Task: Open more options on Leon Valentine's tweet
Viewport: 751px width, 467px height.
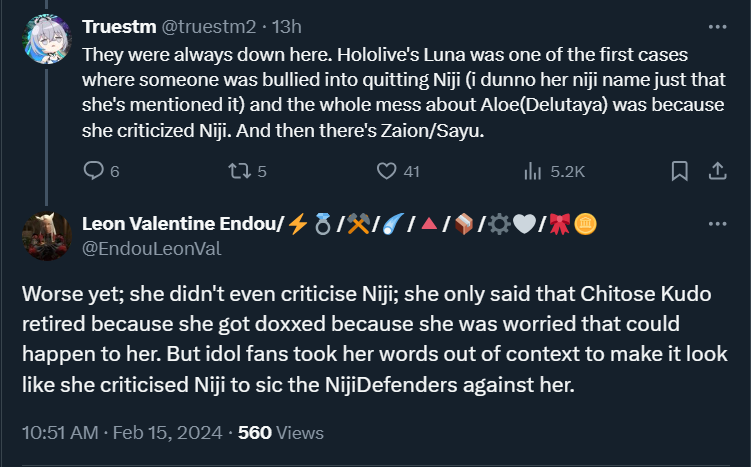Action: 716,224
